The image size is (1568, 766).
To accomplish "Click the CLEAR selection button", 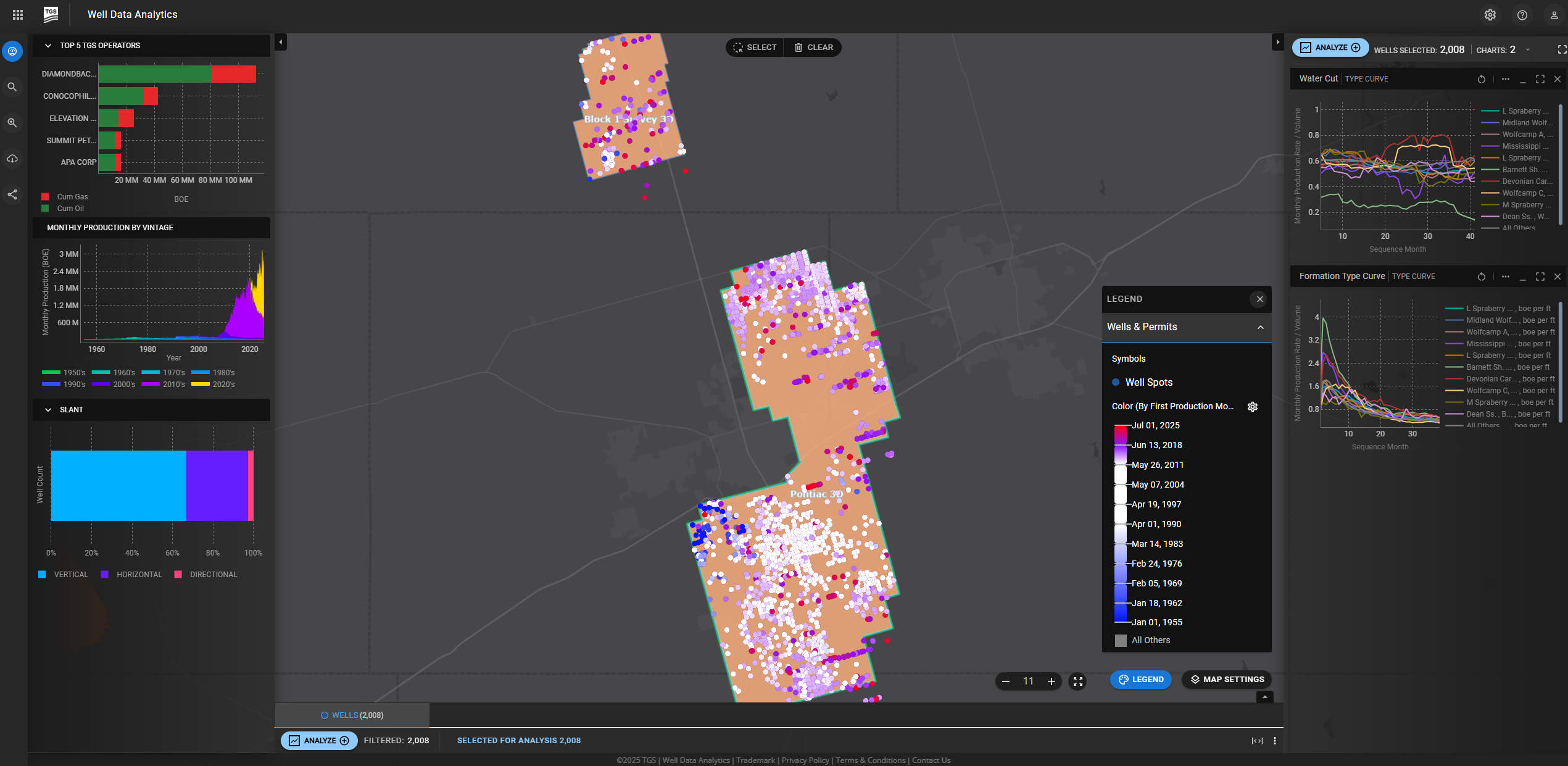I will pos(813,48).
